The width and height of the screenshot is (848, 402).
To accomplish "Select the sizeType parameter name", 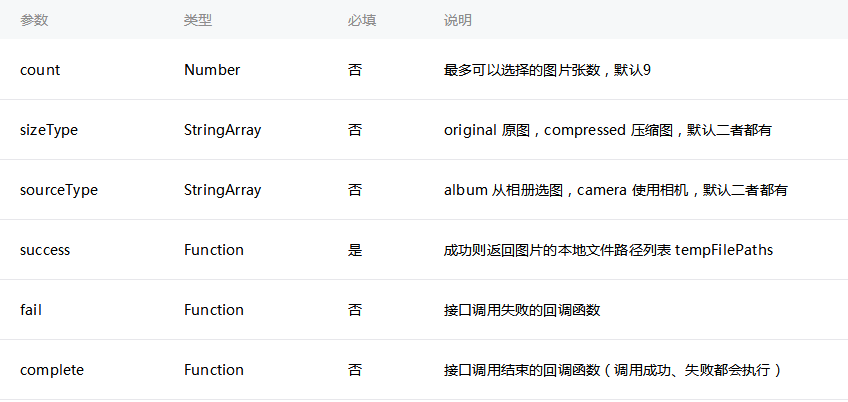I will pyautogui.click(x=49, y=130).
